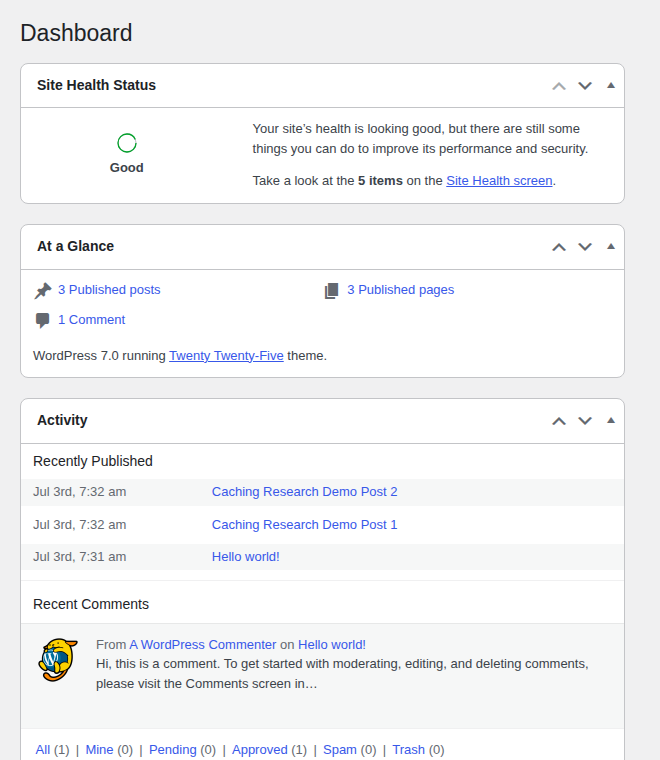This screenshot has width=660, height=760.
Task: Open Caching Research Demo Post 2
Action: pyautogui.click(x=304, y=492)
